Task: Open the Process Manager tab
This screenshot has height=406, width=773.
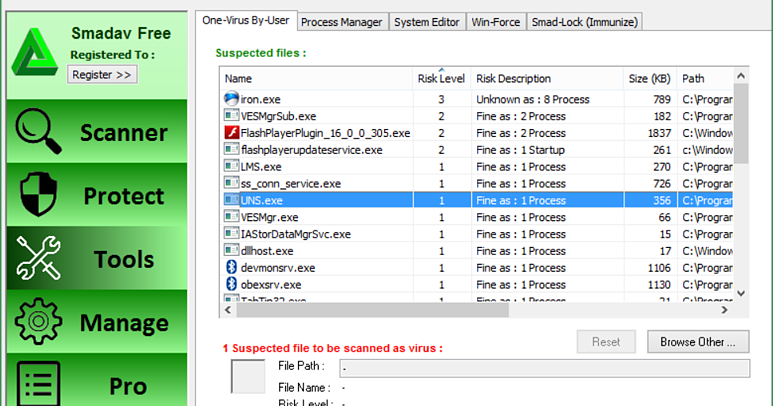Action: [x=341, y=22]
